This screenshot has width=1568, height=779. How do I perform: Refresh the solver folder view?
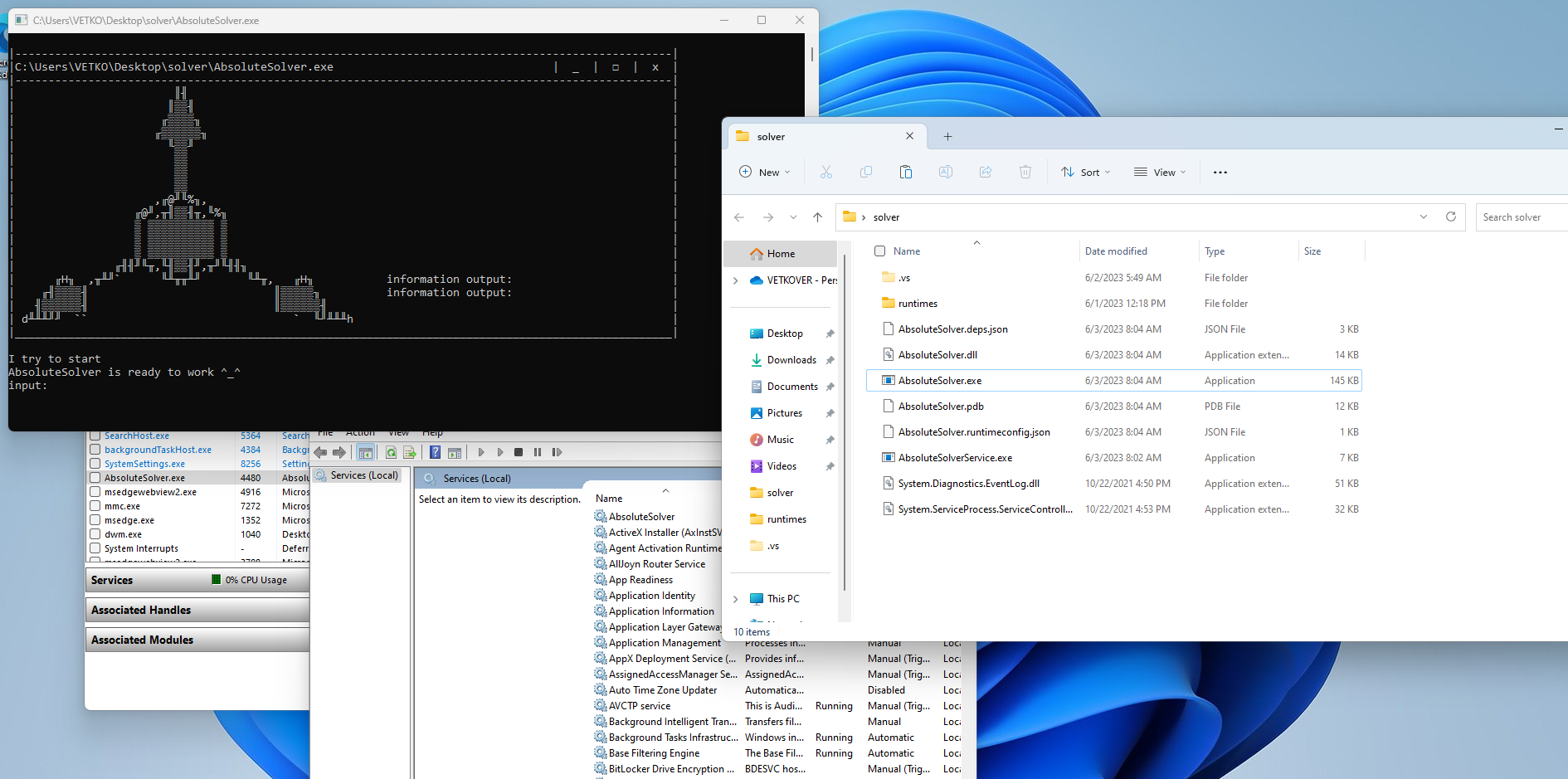(x=1450, y=217)
